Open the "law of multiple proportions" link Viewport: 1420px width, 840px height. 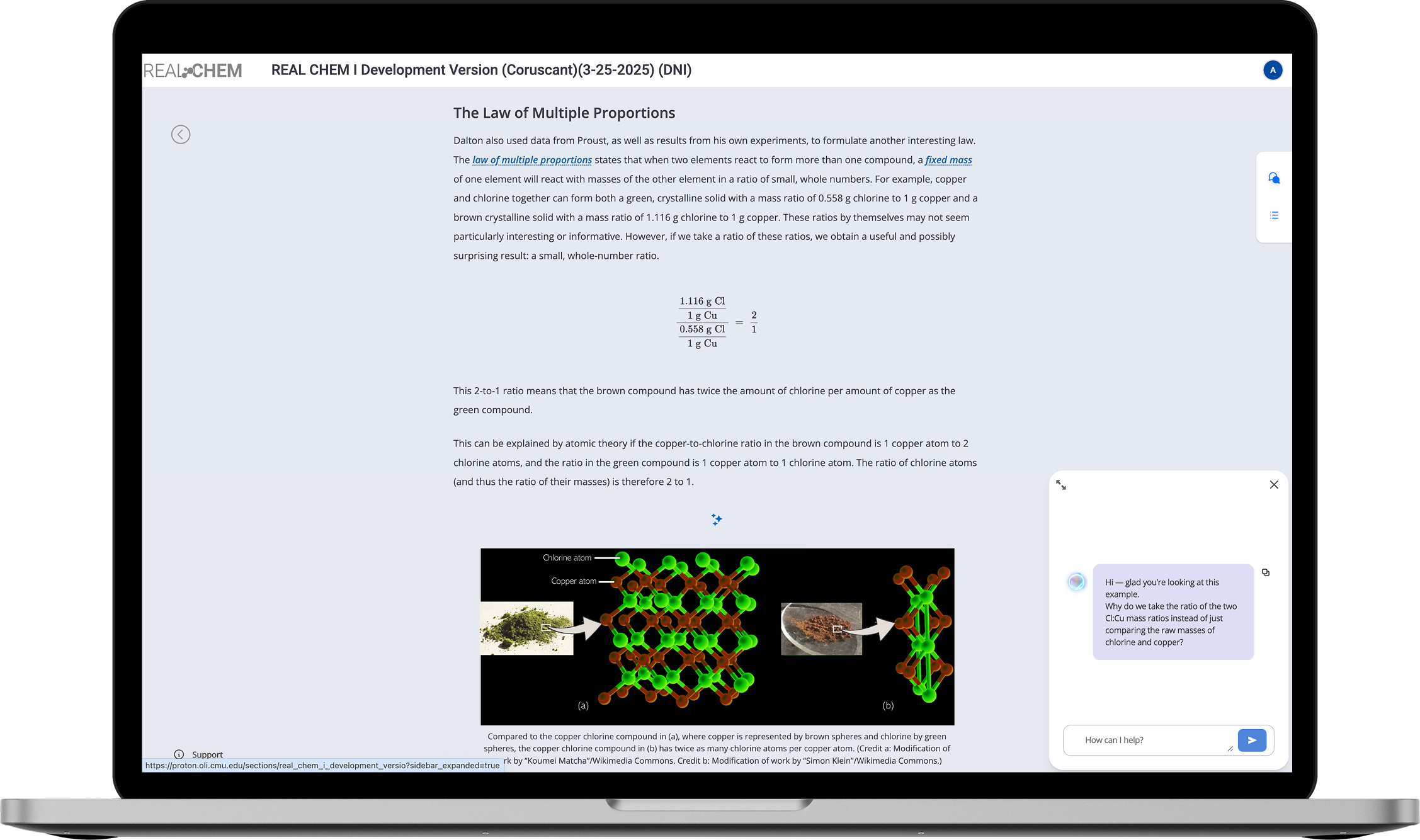point(531,160)
